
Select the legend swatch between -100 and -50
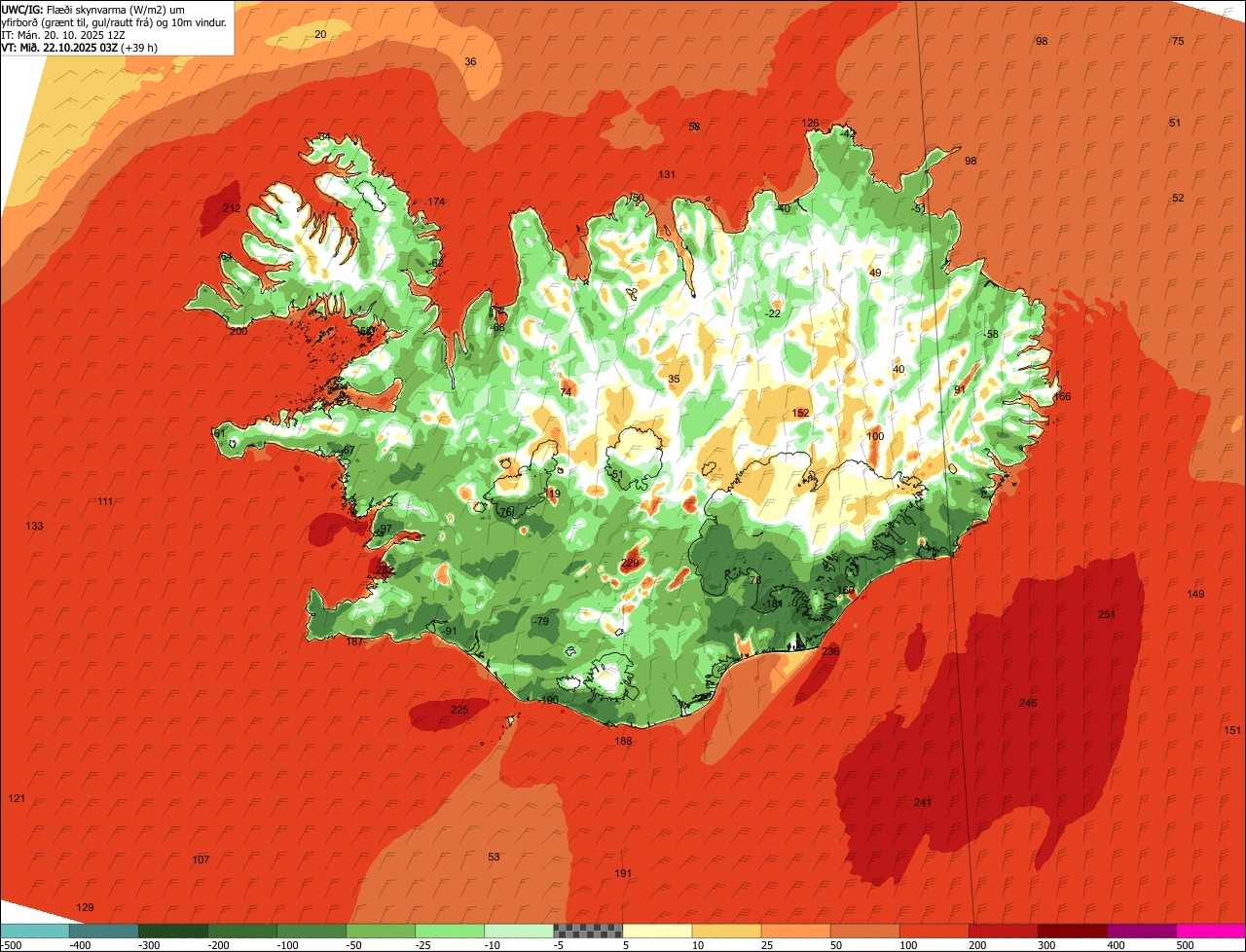point(311,931)
